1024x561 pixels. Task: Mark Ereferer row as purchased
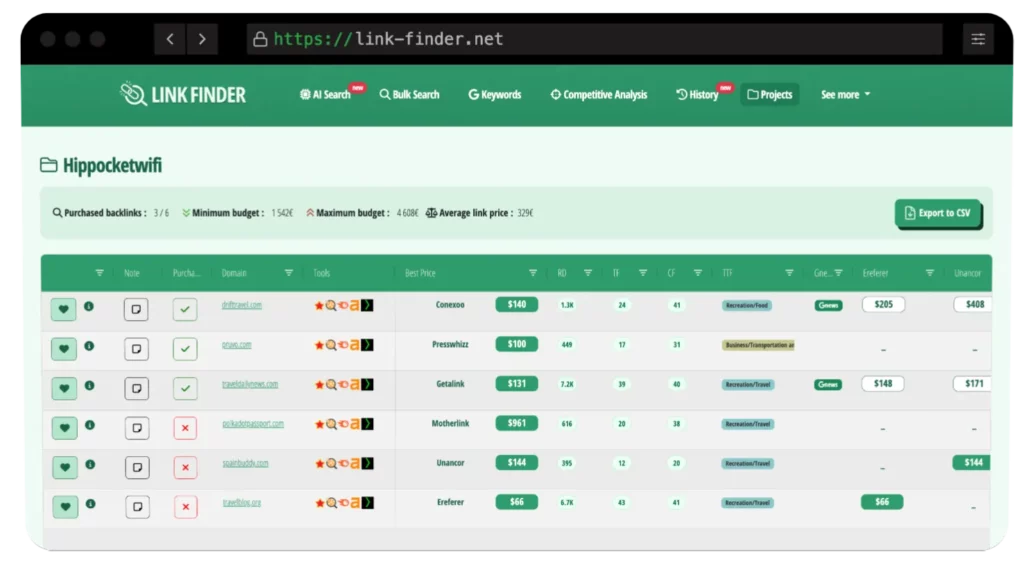pyautogui.click(x=186, y=506)
